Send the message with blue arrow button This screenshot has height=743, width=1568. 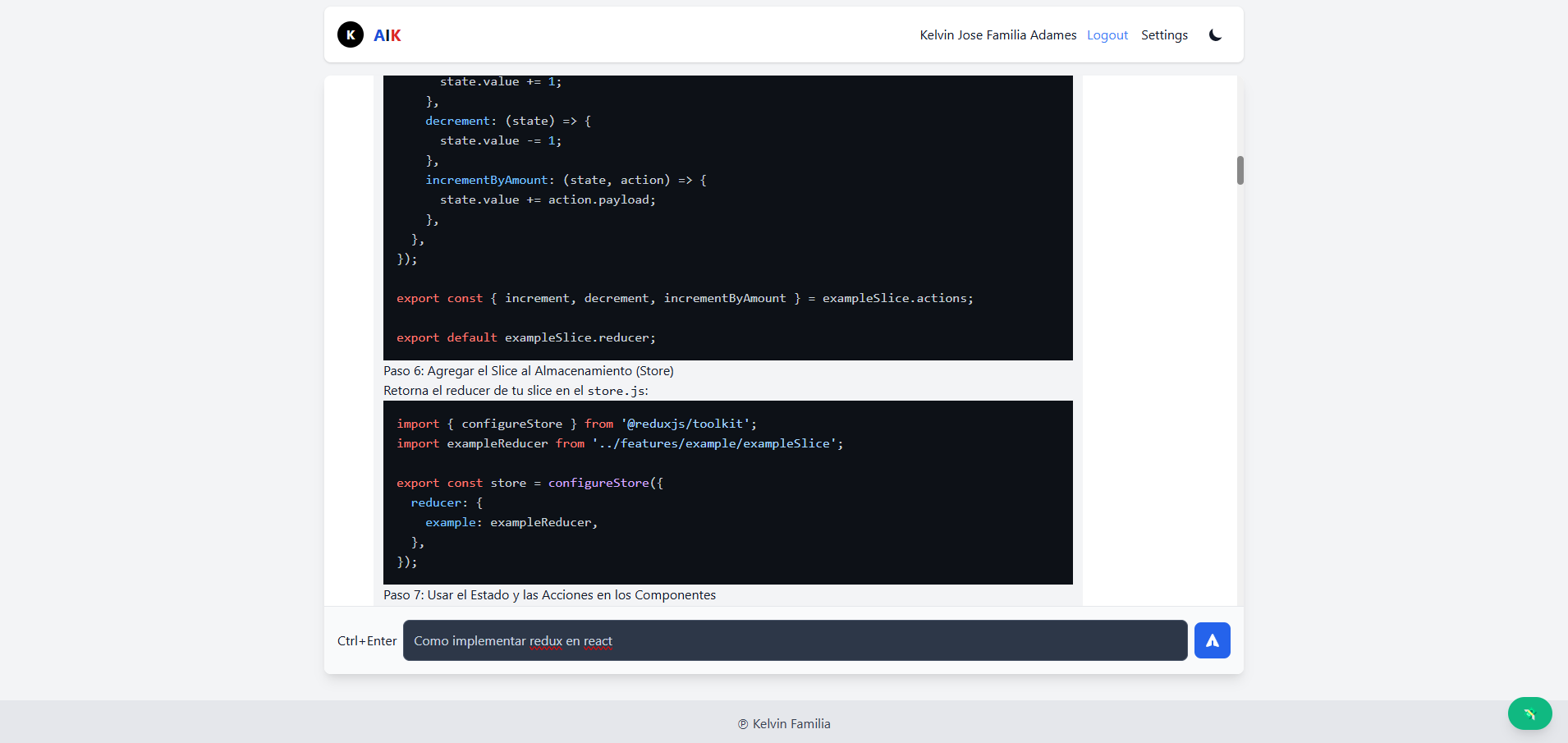[1212, 640]
